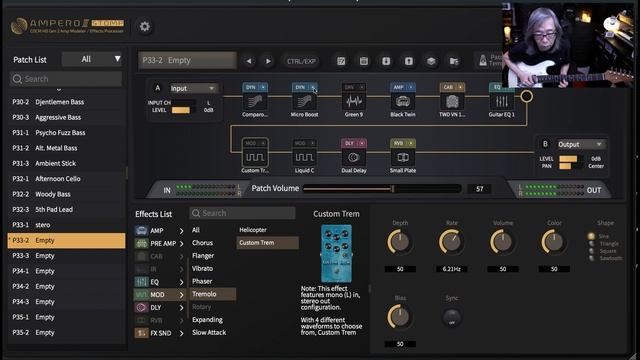Select the TWD VN cabinet block icon
Image resolution: width=640 pixels, height=360 pixels.
452,101
